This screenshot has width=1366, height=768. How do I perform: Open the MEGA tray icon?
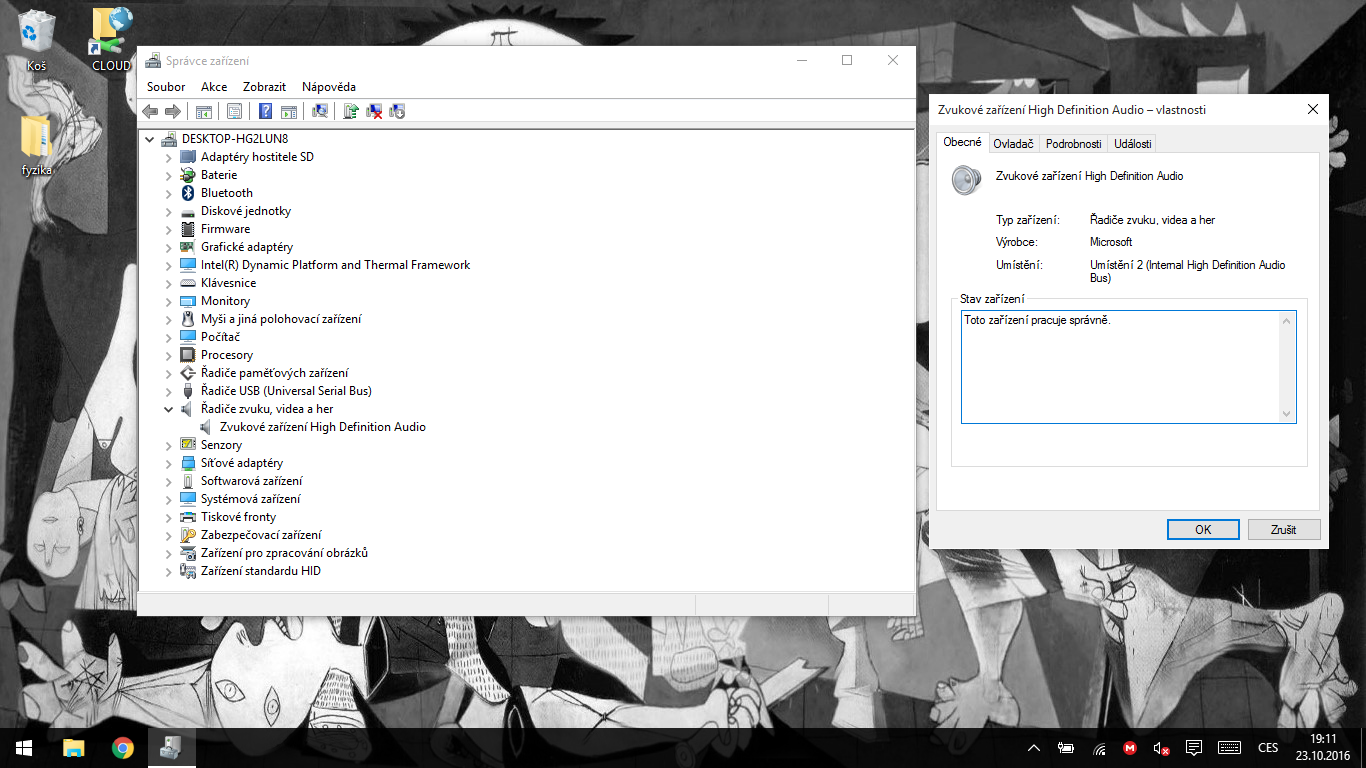1130,748
